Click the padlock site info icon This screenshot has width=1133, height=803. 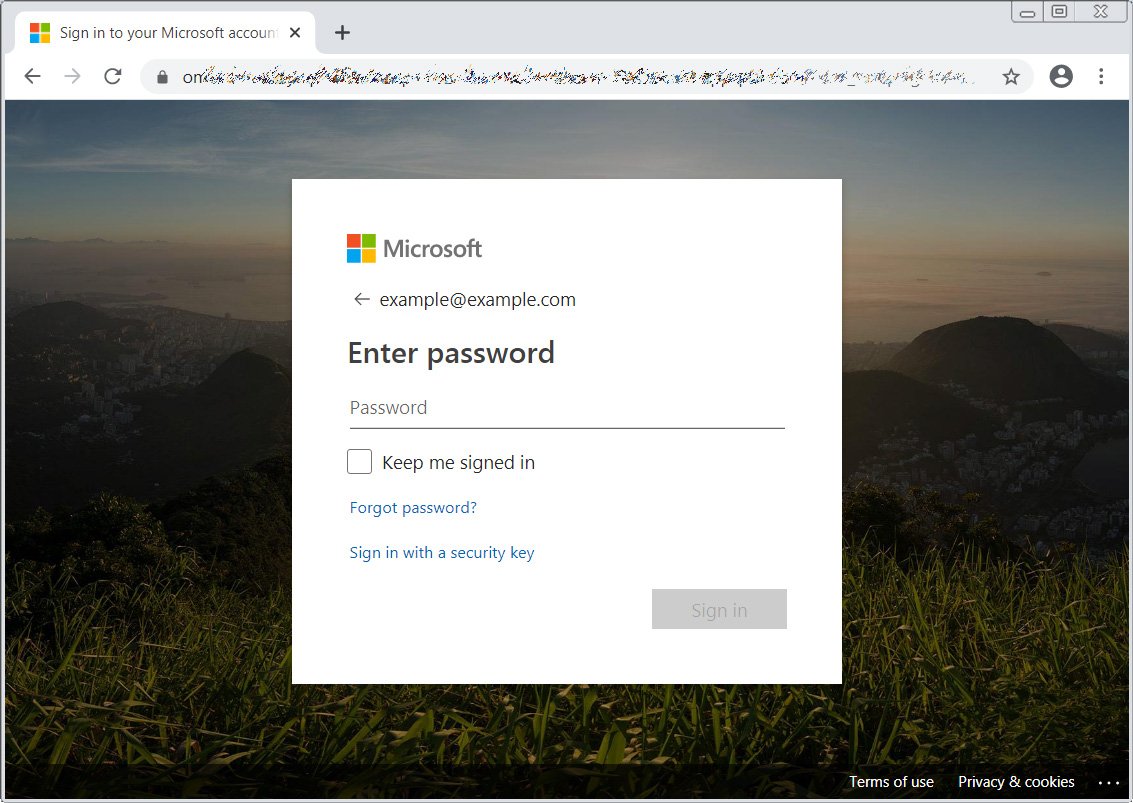click(x=161, y=77)
